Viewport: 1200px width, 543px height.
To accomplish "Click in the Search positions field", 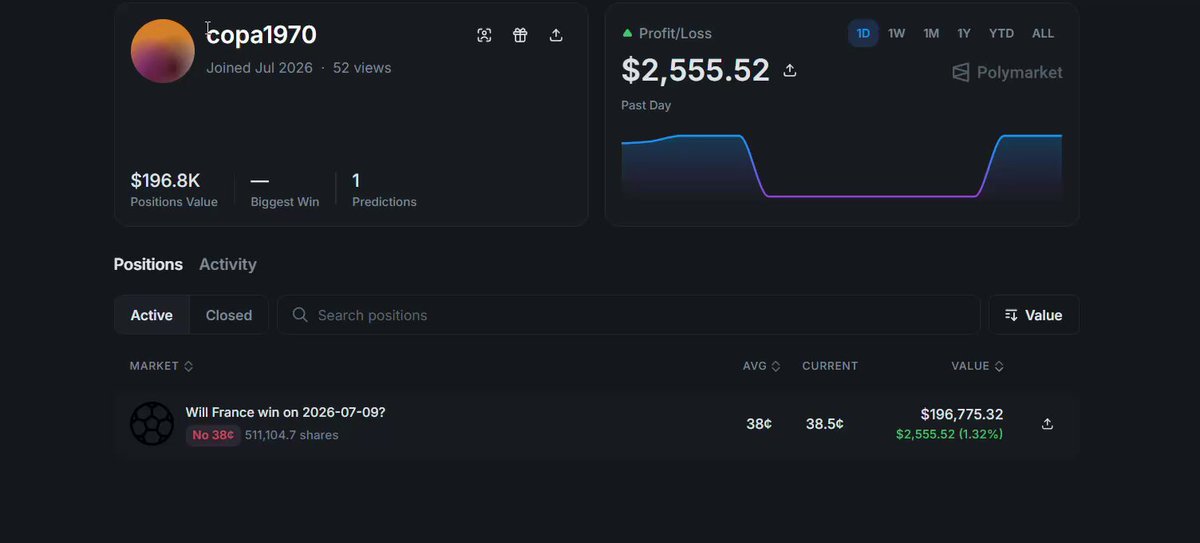I will coord(629,315).
